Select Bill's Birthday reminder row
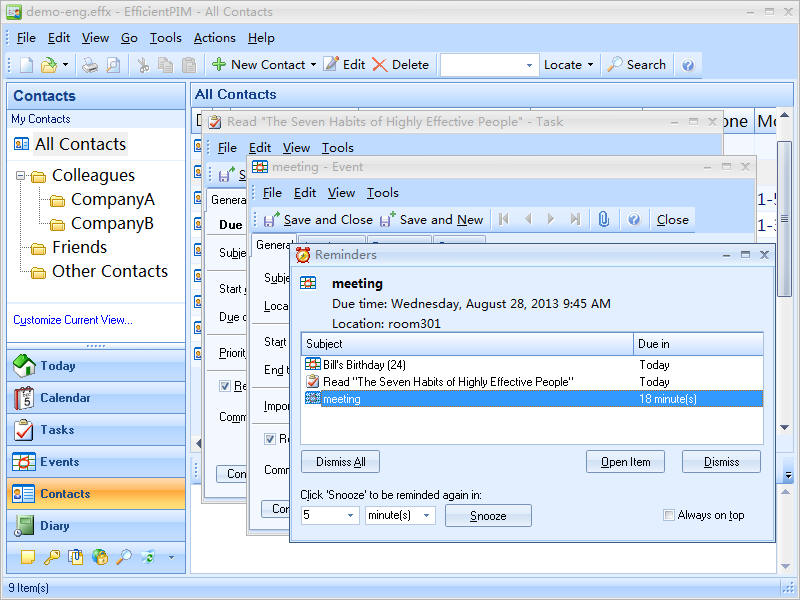Image resolution: width=800 pixels, height=600 pixels. pyautogui.click(x=364, y=365)
